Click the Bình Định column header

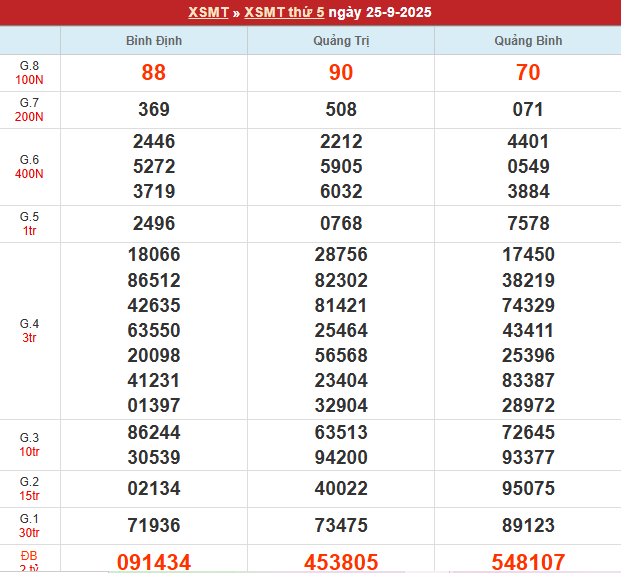[154, 41]
